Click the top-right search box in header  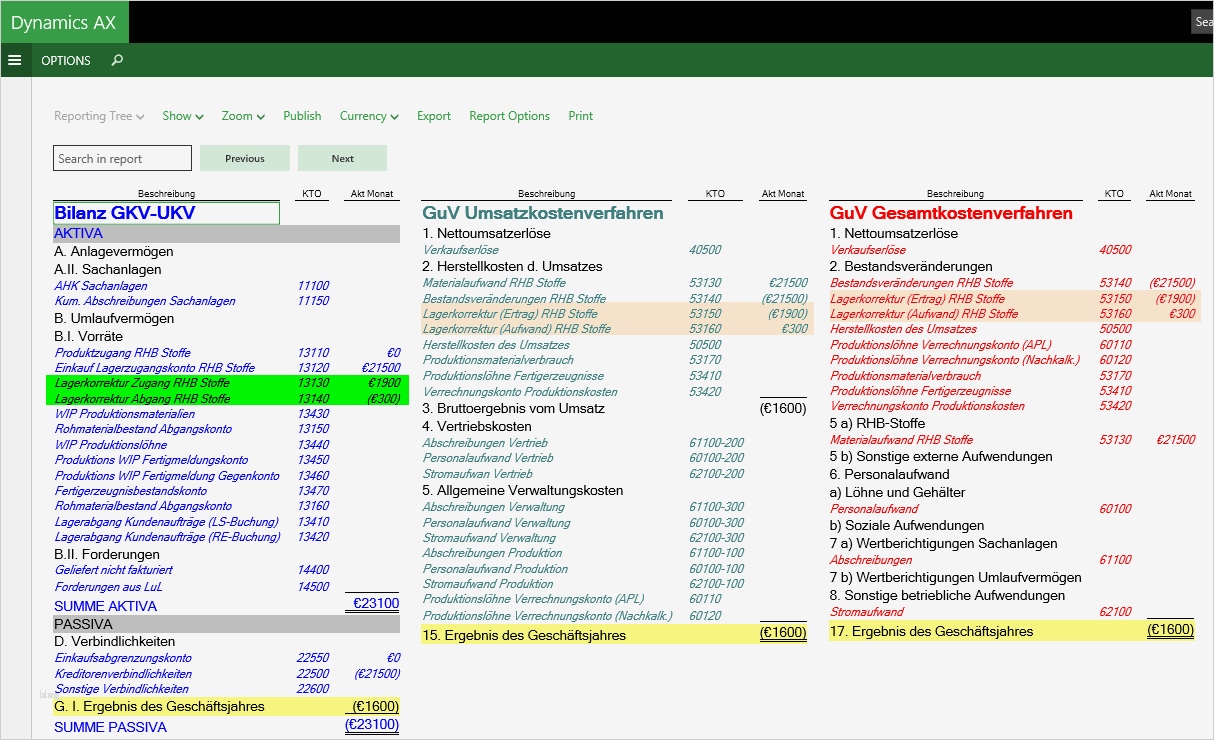click(x=1203, y=22)
